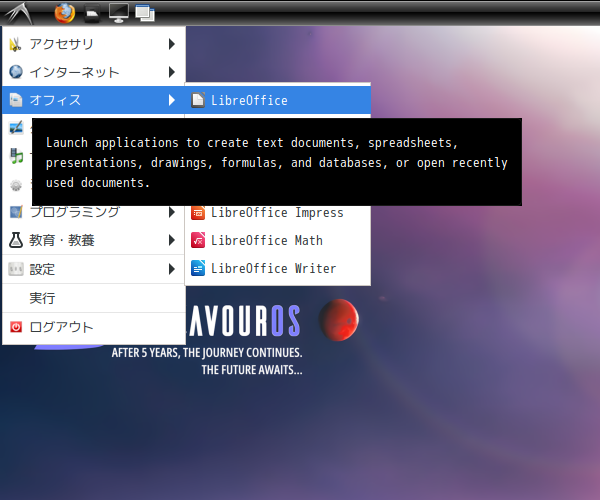Image resolution: width=600 pixels, height=500 pixels.
Task: Click the graphics category icon below オフィス
Action: point(16,128)
